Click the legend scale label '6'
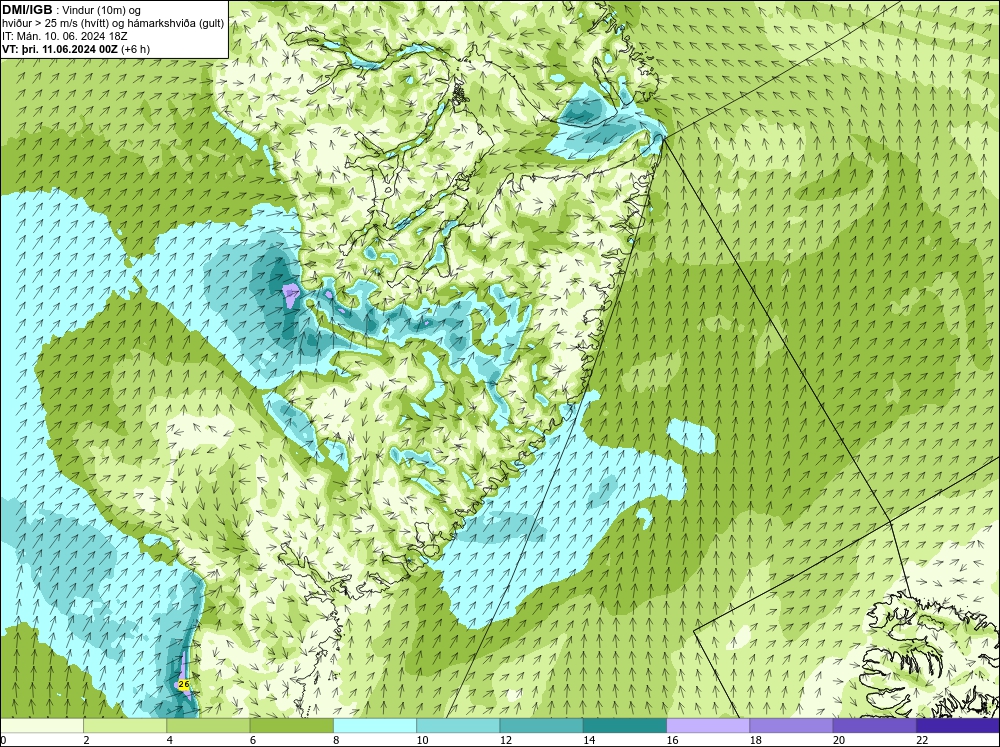1000x747 pixels. (x=253, y=740)
